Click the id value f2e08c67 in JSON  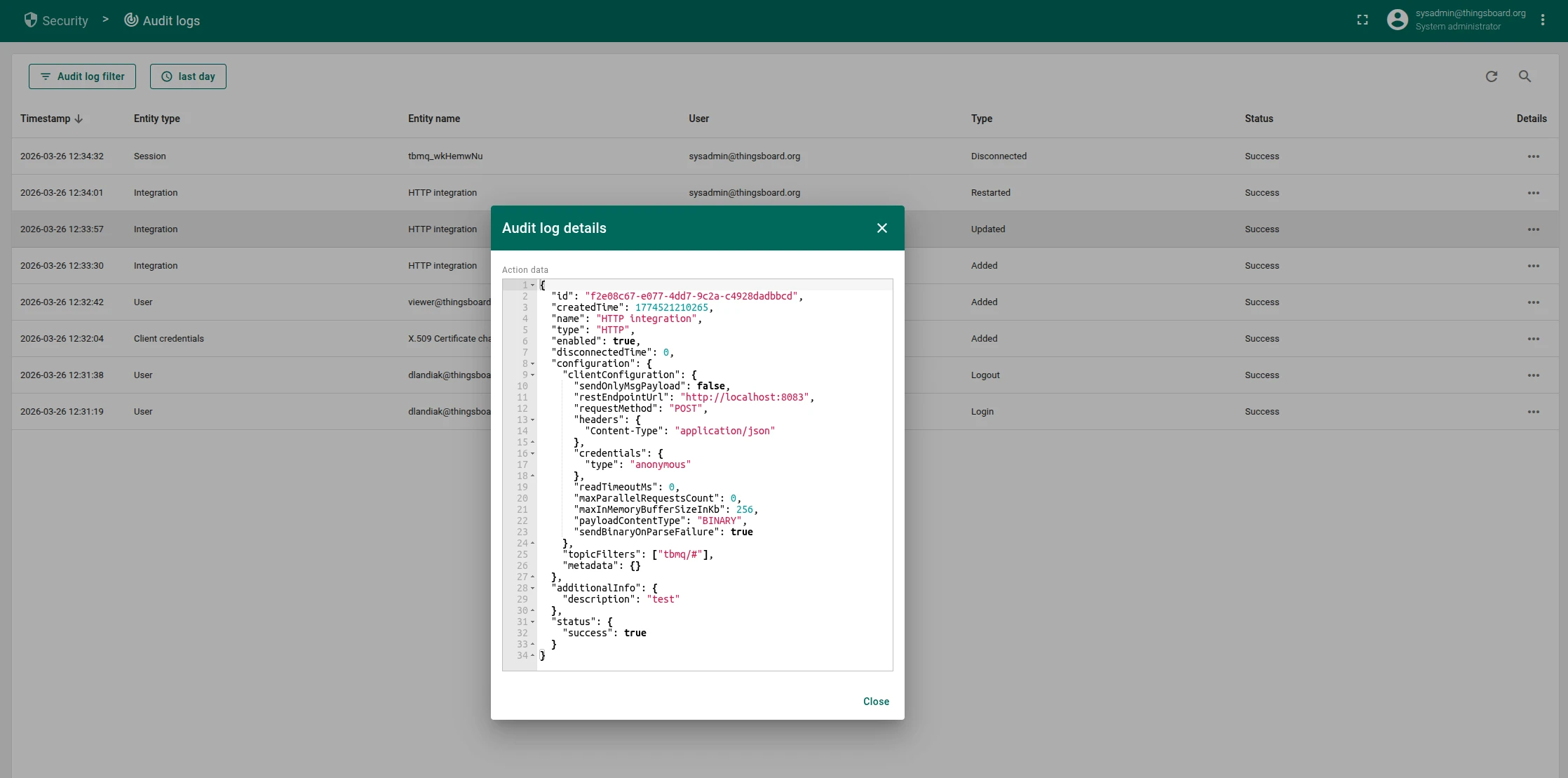point(691,296)
